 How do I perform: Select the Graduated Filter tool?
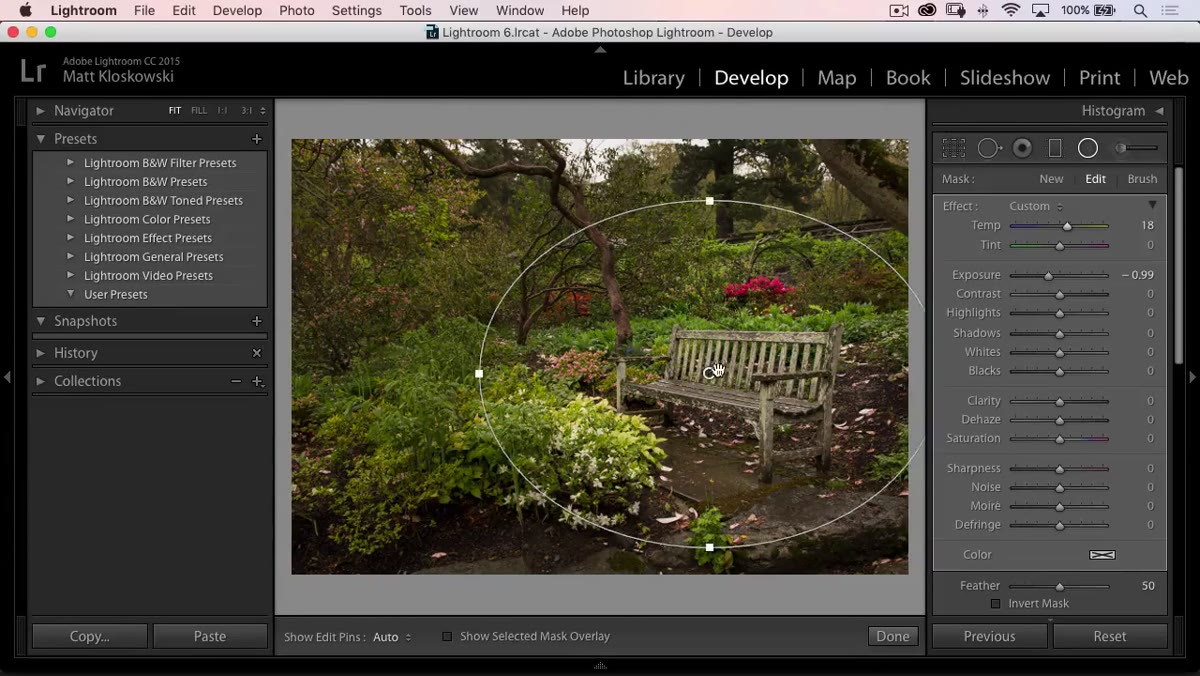[x=1055, y=148]
